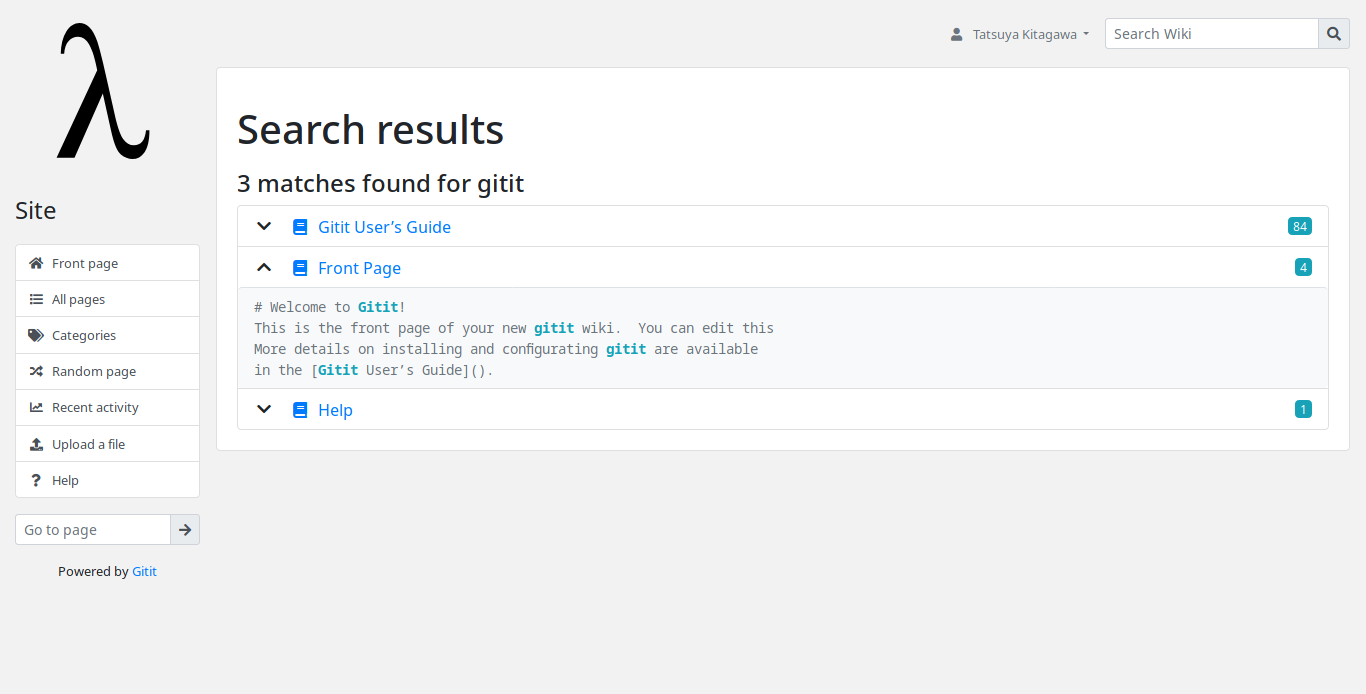This screenshot has width=1366, height=694.
Task: Click the '3 matches found for gitit' text
Action: (x=381, y=184)
